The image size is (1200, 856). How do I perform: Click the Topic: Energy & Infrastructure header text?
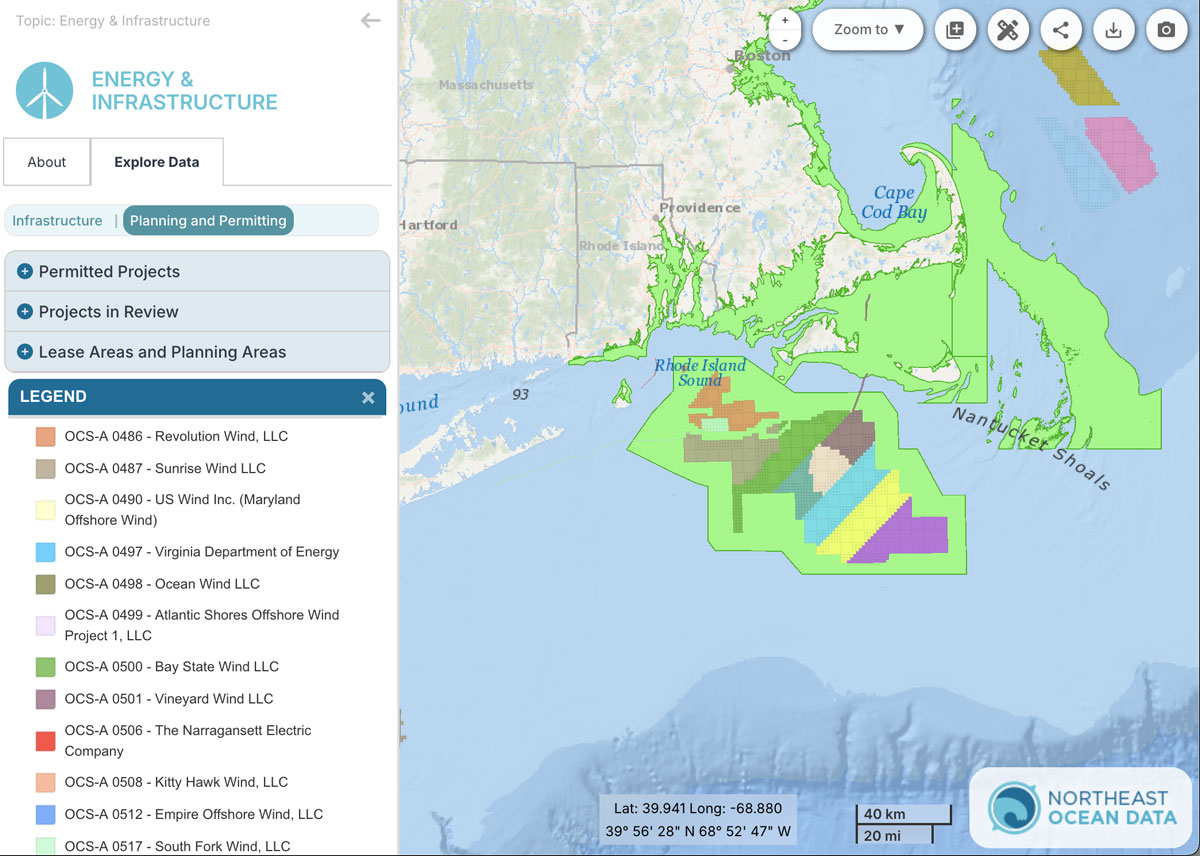(113, 20)
